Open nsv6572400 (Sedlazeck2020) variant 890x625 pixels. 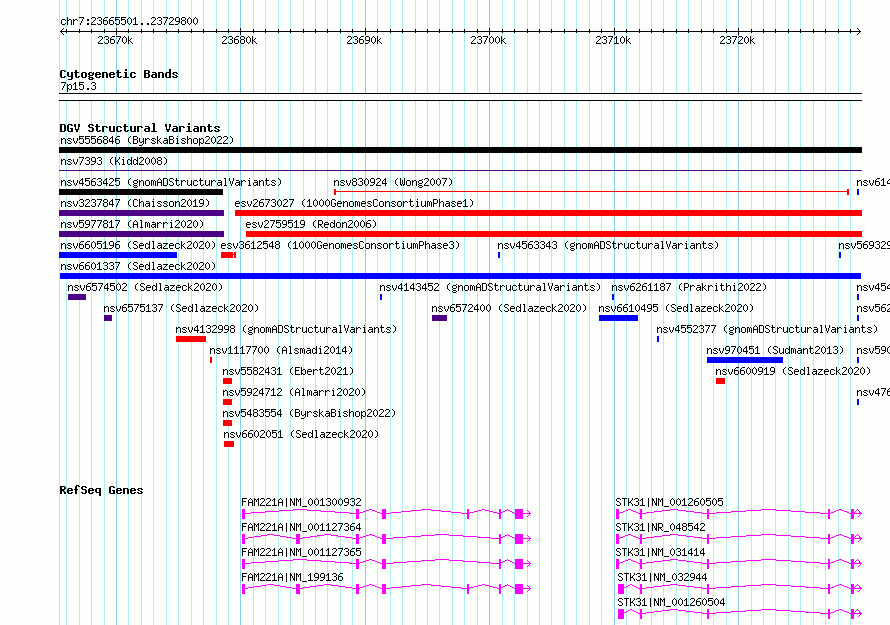[x=509, y=308]
